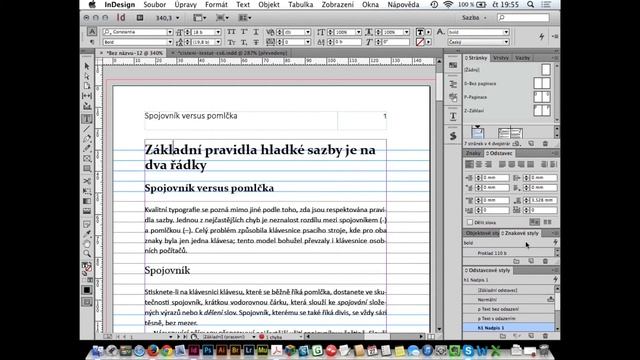Select the Scissors tool
This screenshot has height=360, width=640.
click(87, 181)
